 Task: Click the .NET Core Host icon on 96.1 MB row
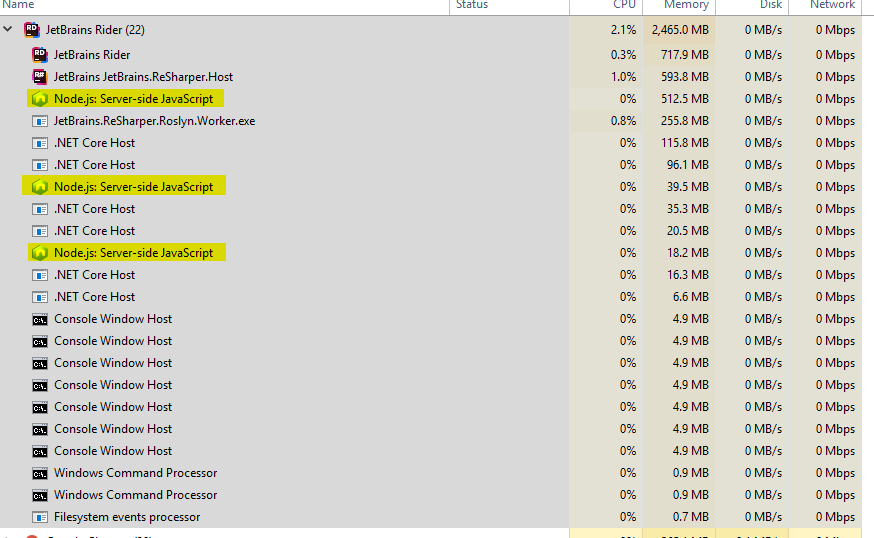[x=40, y=165]
